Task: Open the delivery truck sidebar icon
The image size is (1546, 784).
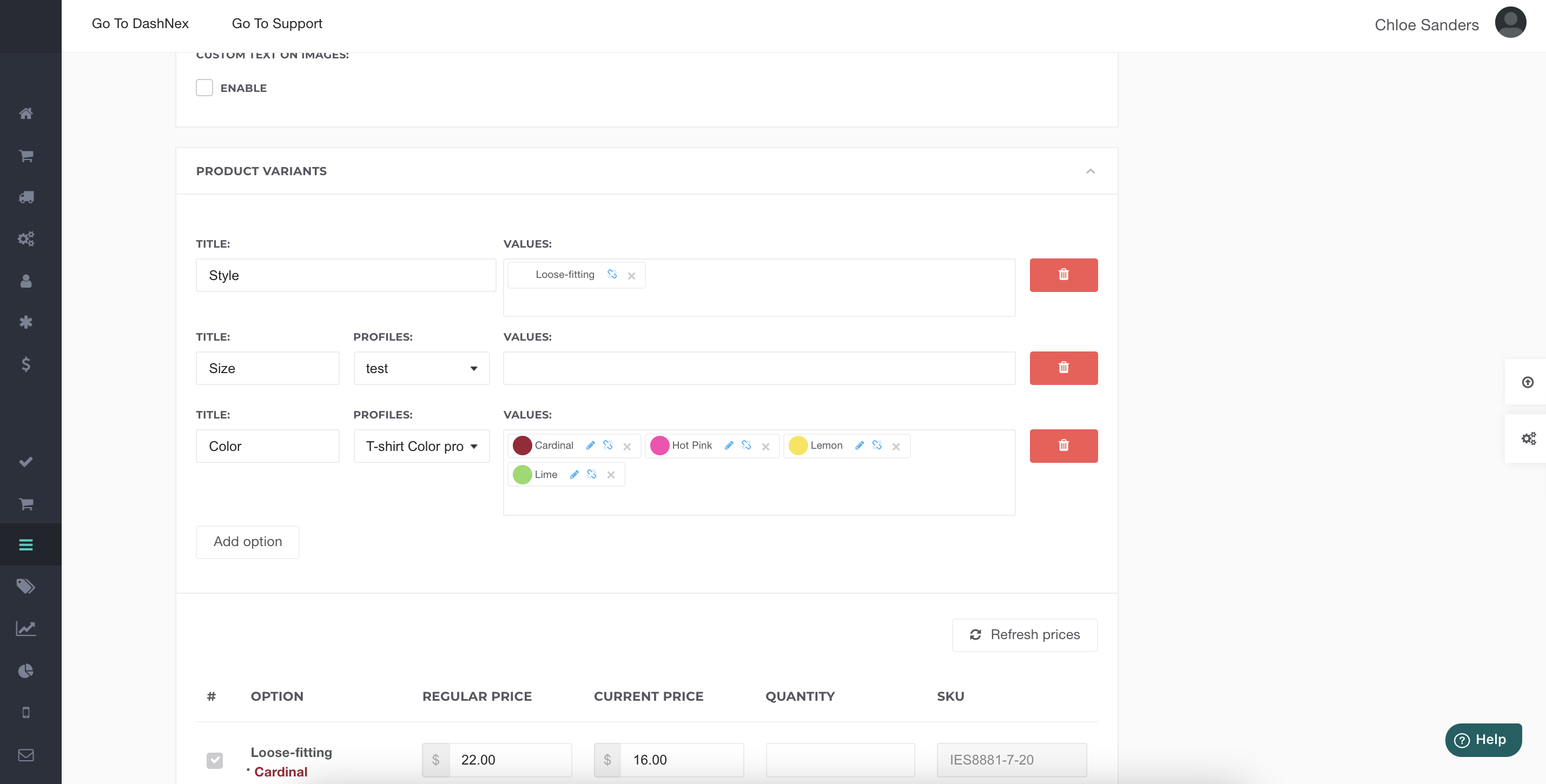Action: coord(26,197)
